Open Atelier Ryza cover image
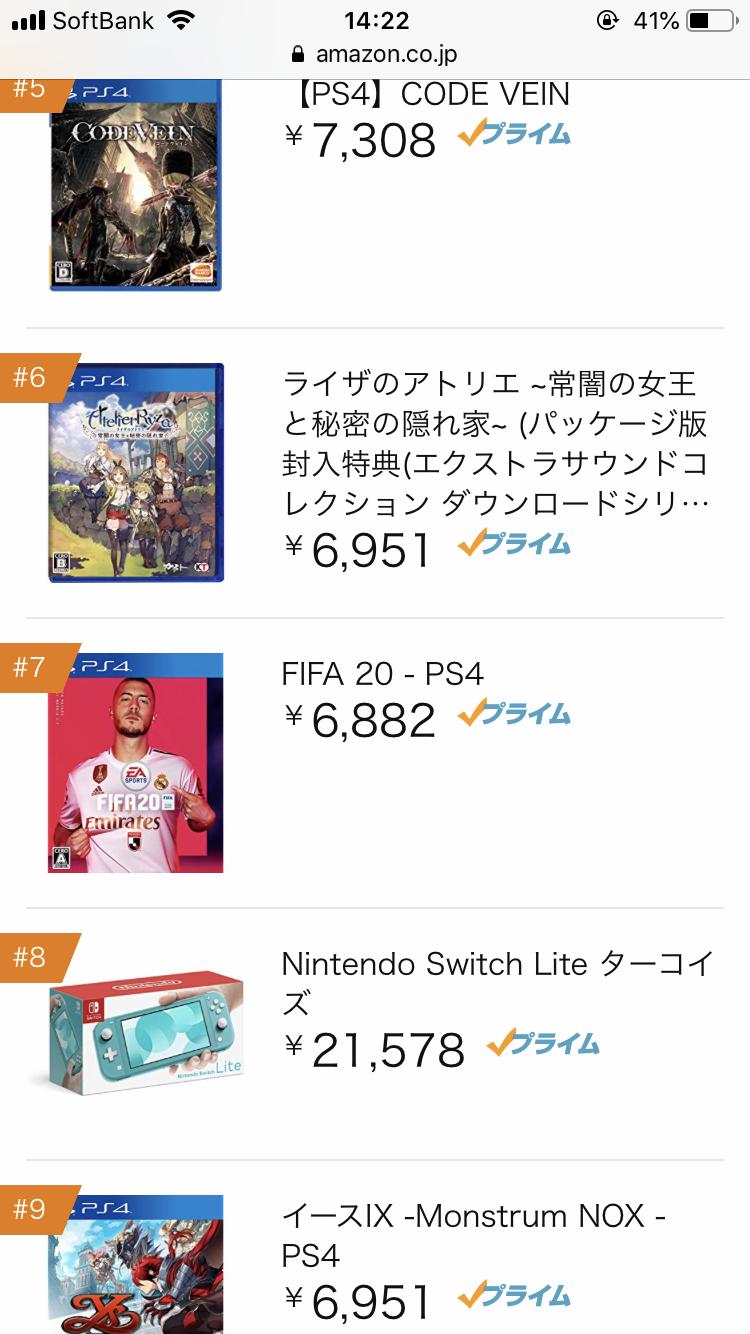The width and height of the screenshot is (750, 1334). click(x=136, y=473)
